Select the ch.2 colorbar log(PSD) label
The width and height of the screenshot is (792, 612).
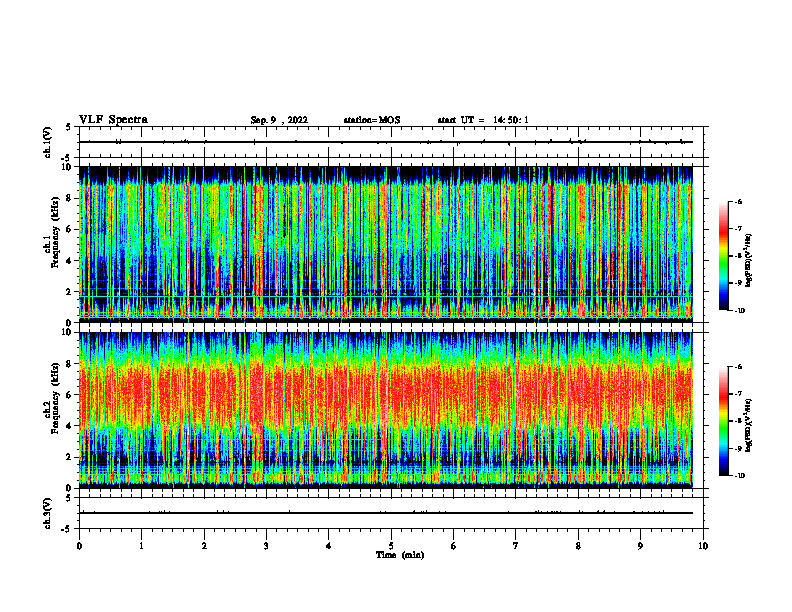point(749,425)
